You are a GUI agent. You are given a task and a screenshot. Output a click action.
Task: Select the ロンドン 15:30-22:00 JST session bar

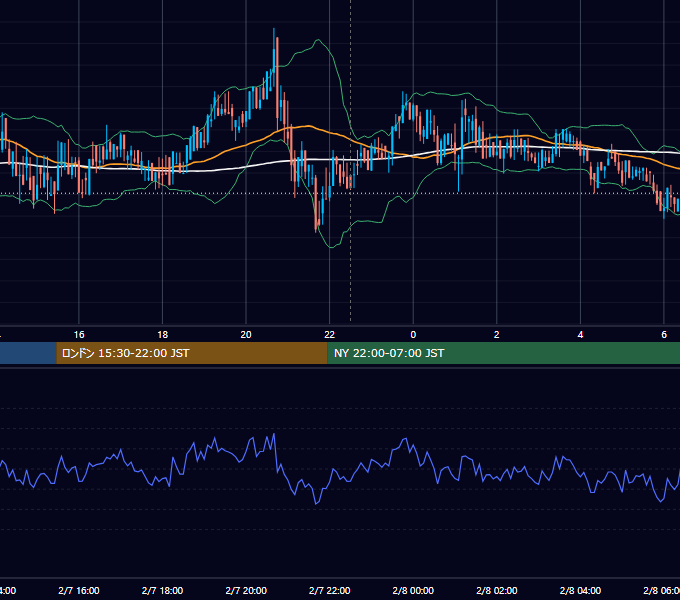tap(192, 353)
